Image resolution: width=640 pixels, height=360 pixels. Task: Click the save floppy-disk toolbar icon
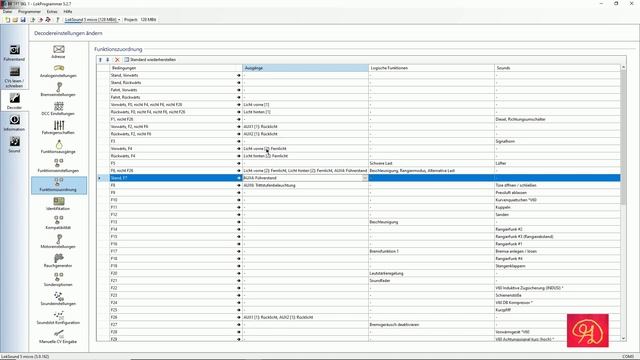pos(23,20)
